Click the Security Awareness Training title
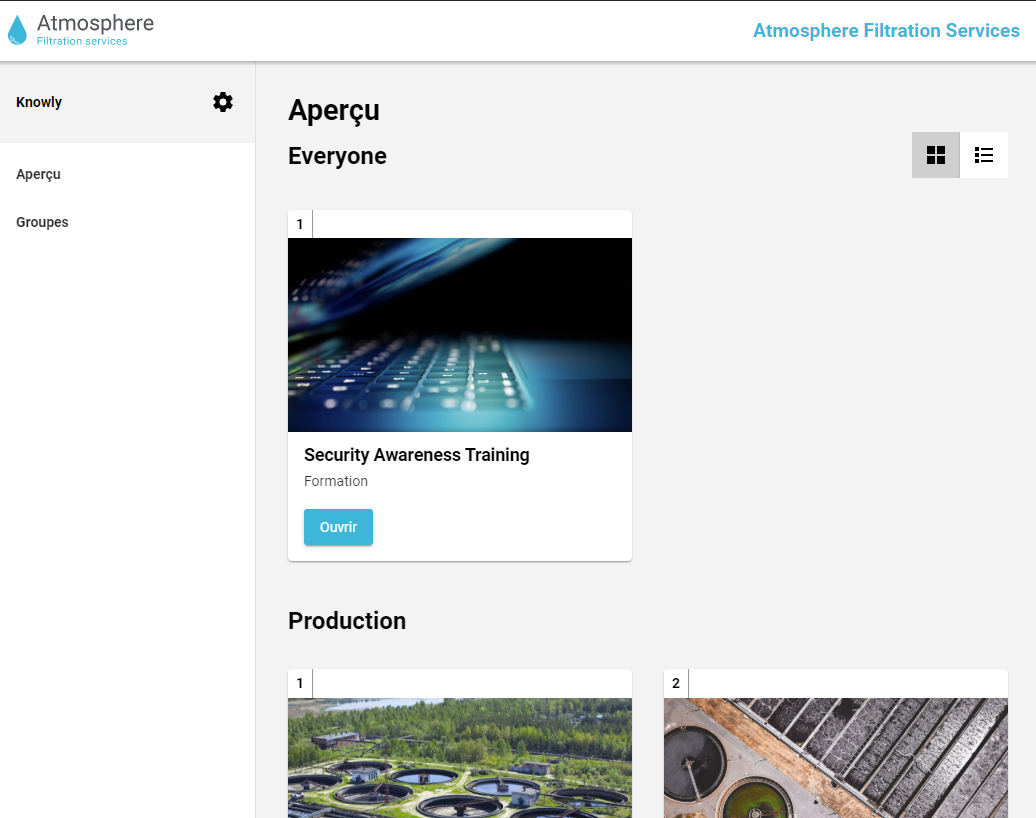 pos(416,455)
